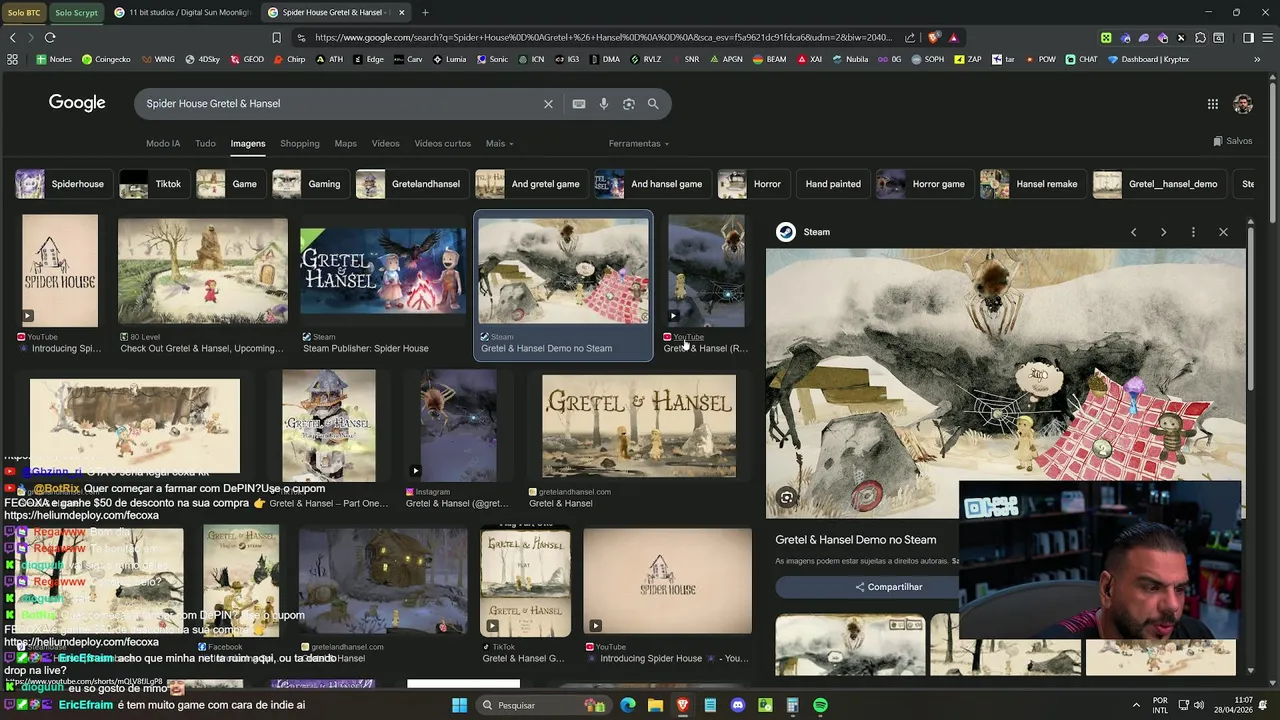Open the Maps tab

[x=345, y=143]
